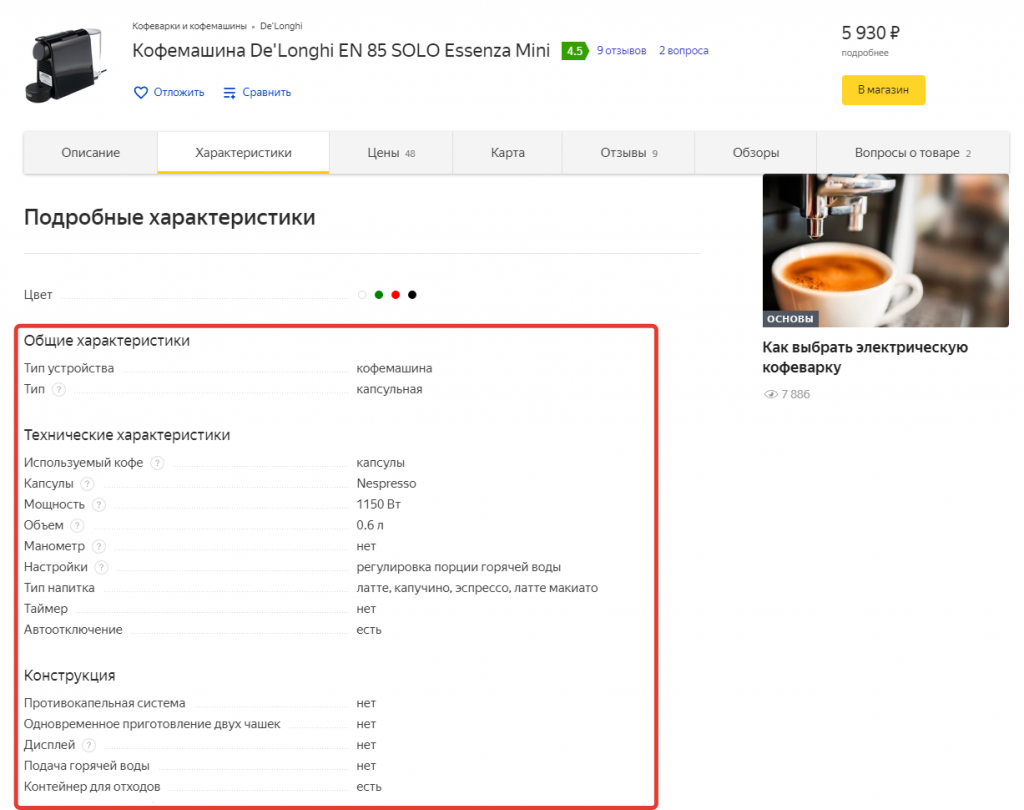Select the black color swatch
This screenshot has height=810, width=1024.
click(x=412, y=295)
